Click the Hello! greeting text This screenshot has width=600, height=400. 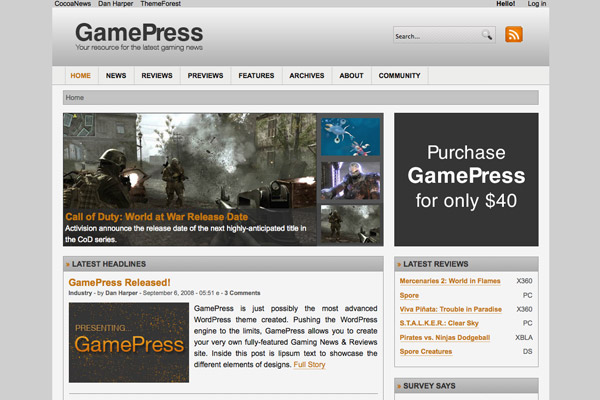pos(505,3)
